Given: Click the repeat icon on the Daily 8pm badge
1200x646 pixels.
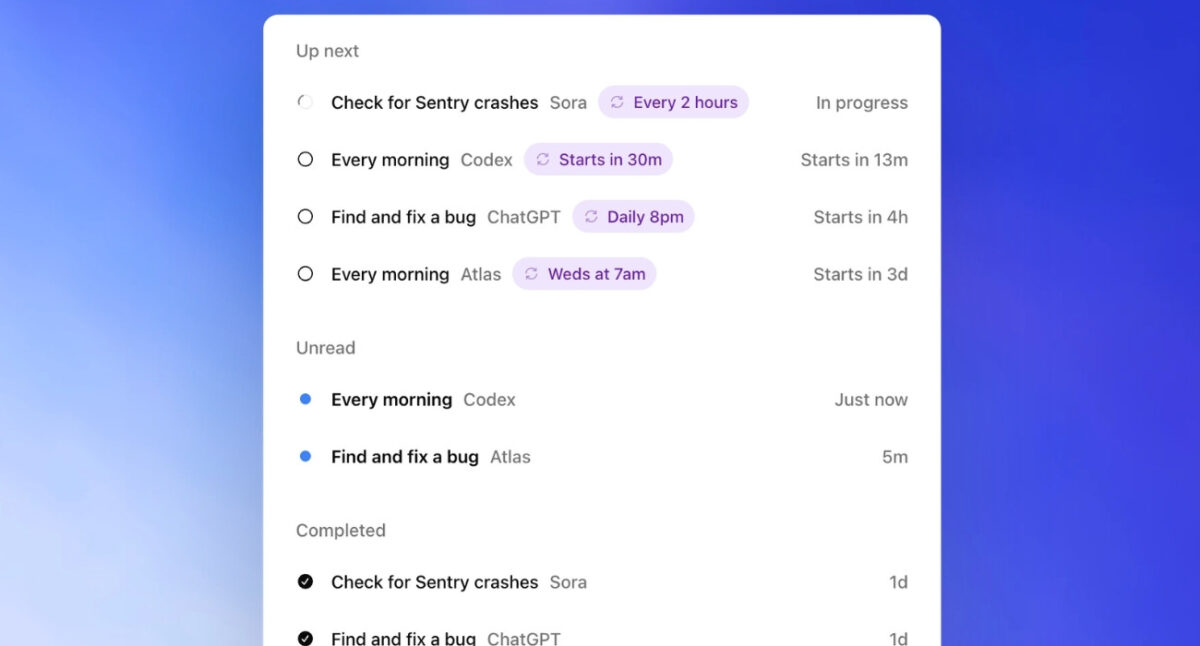Looking at the screenshot, I should tap(591, 216).
